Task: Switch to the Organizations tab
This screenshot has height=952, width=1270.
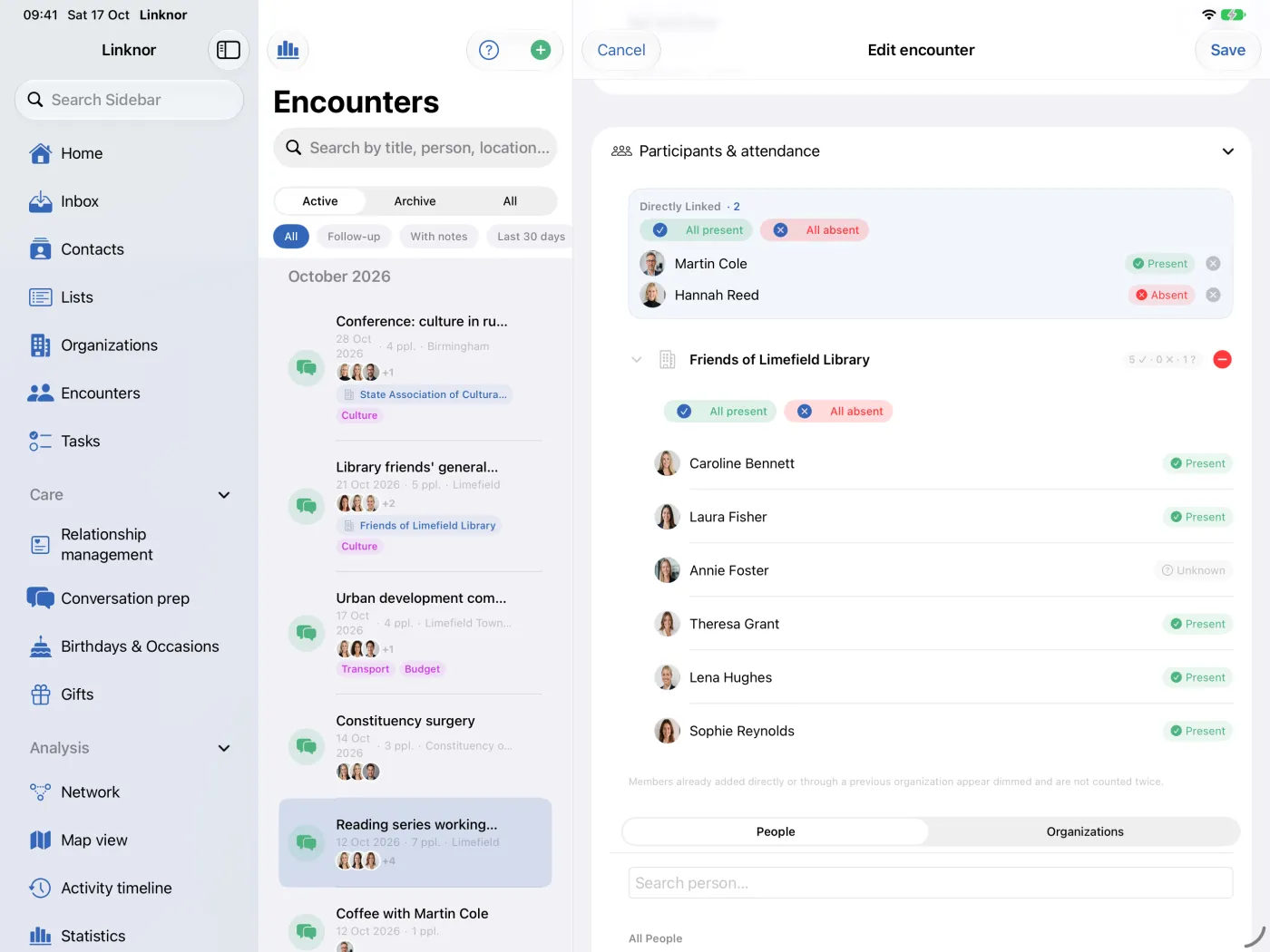Action: click(x=1085, y=831)
